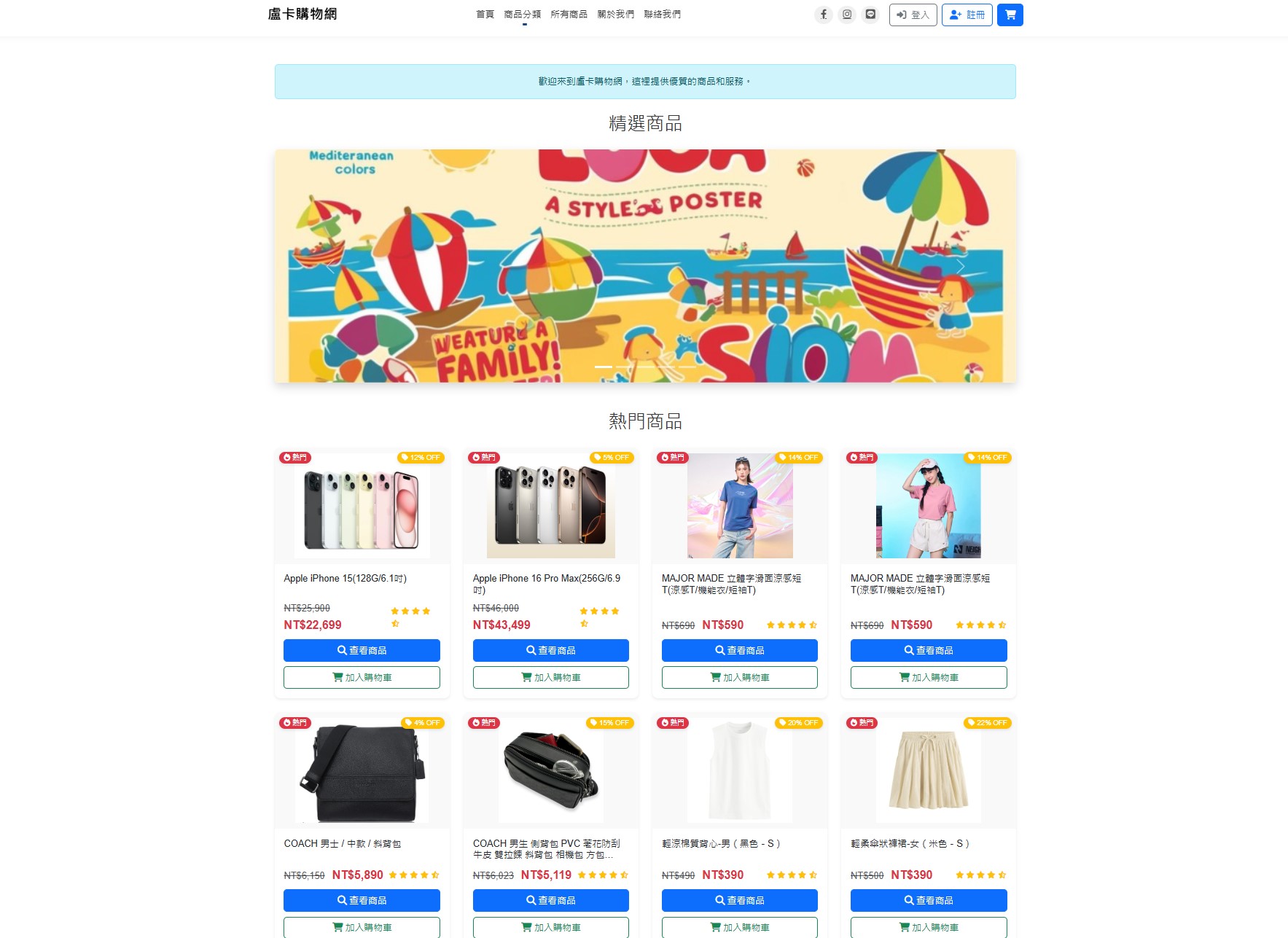This screenshot has width=1288, height=938.
Task: Open the 輕柔傘狀褲裙 product title
Action: point(910,843)
